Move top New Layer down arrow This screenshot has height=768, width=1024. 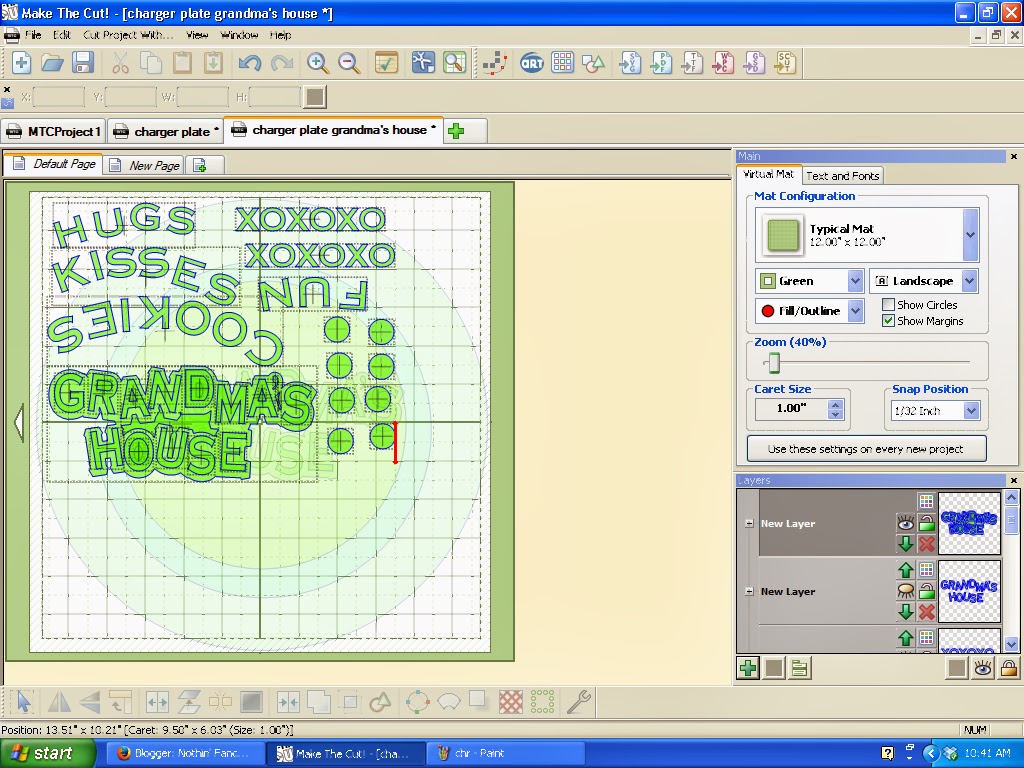906,543
